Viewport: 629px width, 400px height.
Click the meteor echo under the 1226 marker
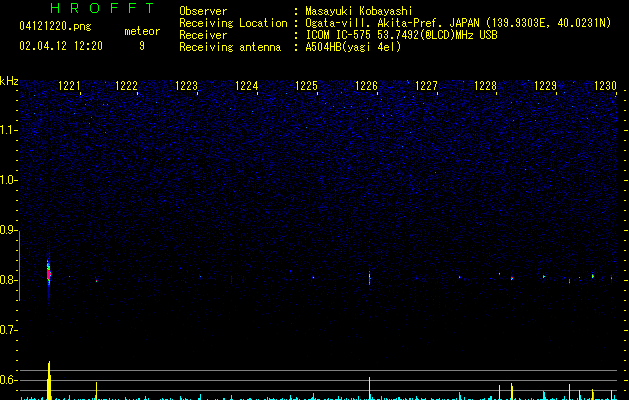coord(369,278)
